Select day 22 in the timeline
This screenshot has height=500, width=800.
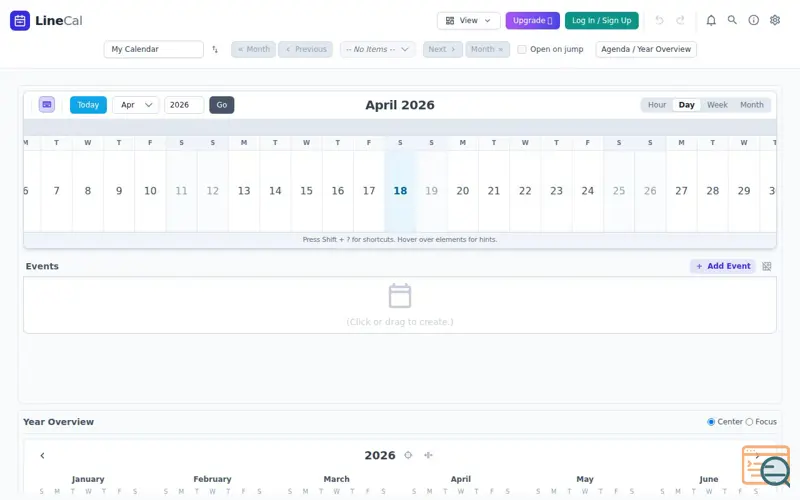[x=525, y=191]
